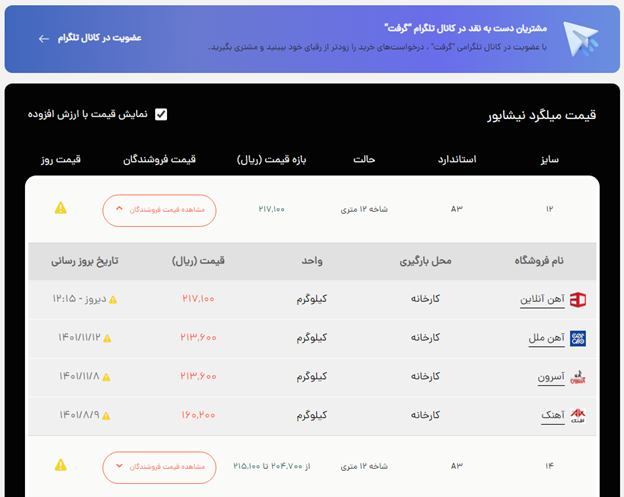Click the آهنک store logo
This screenshot has width=624, height=497.
pos(577,415)
